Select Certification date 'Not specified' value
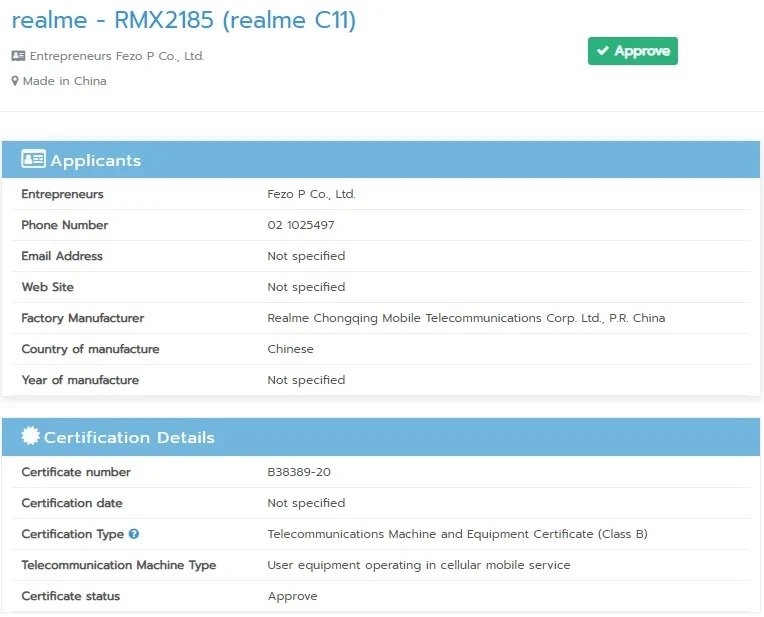Image resolution: width=764 pixels, height=617 pixels. pyautogui.click(x=306, y=503)
